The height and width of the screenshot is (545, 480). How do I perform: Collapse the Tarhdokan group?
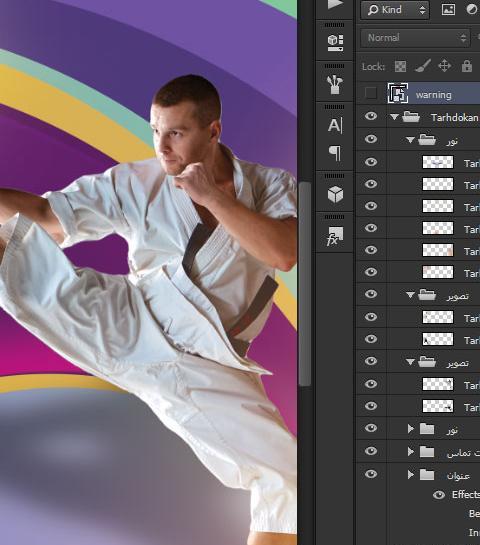394,117
